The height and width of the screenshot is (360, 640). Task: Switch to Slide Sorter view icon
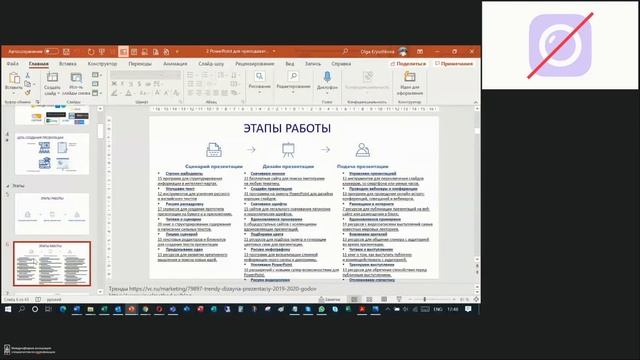(369, 299)
